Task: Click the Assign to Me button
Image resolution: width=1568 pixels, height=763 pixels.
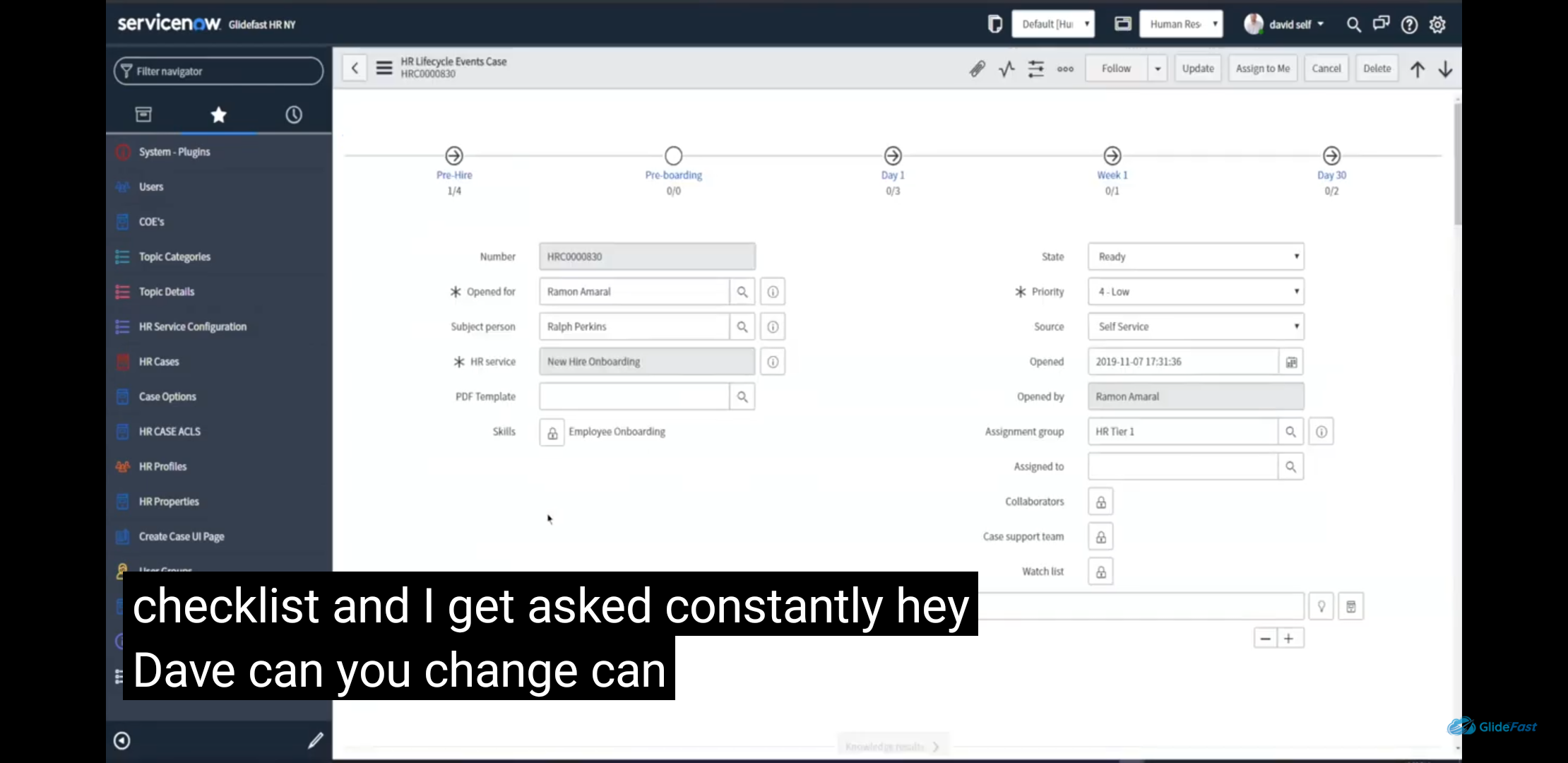Action: point(1263,69)
